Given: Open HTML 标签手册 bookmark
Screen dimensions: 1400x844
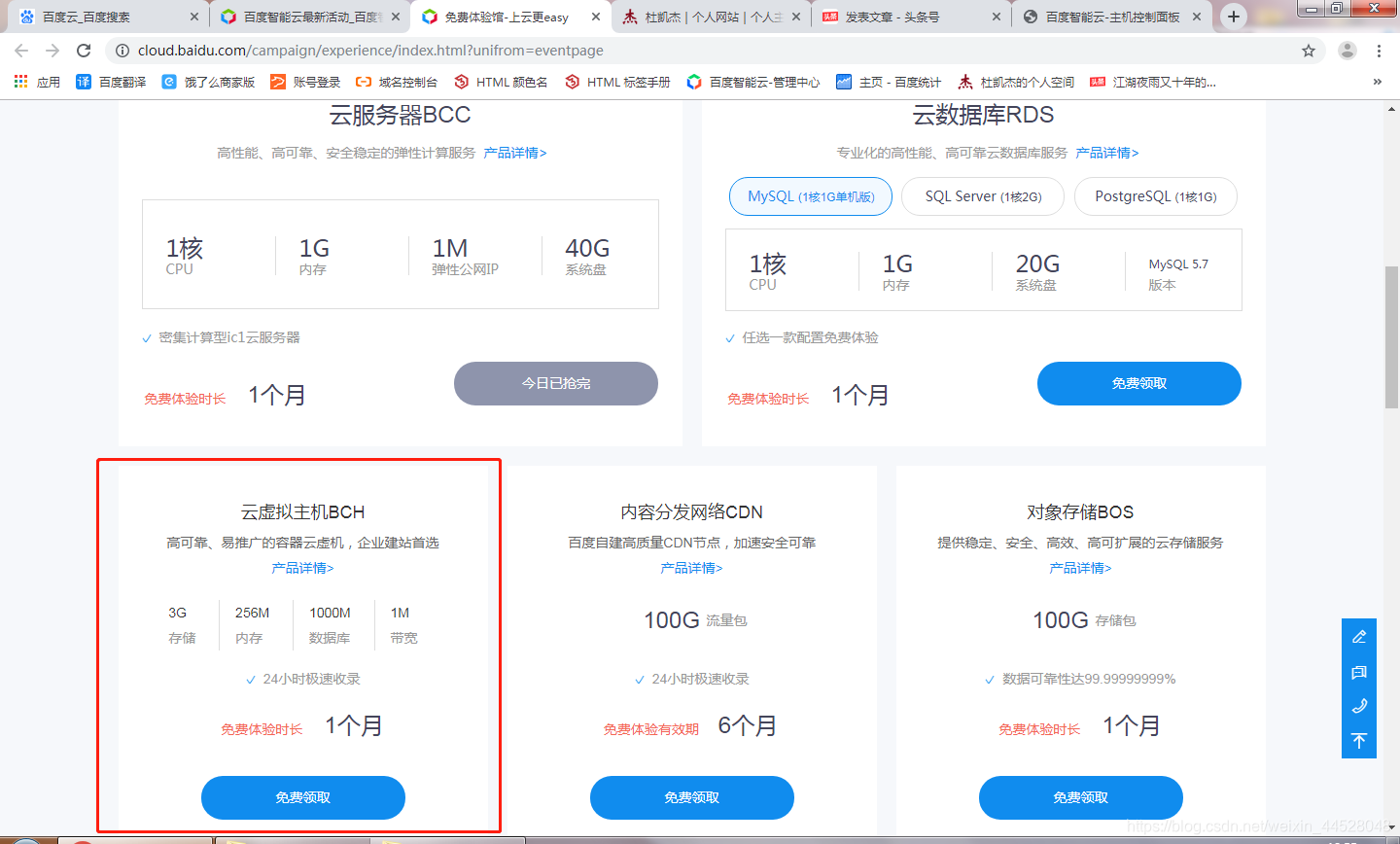Looking at the screenshot, I should pos(617,83).
